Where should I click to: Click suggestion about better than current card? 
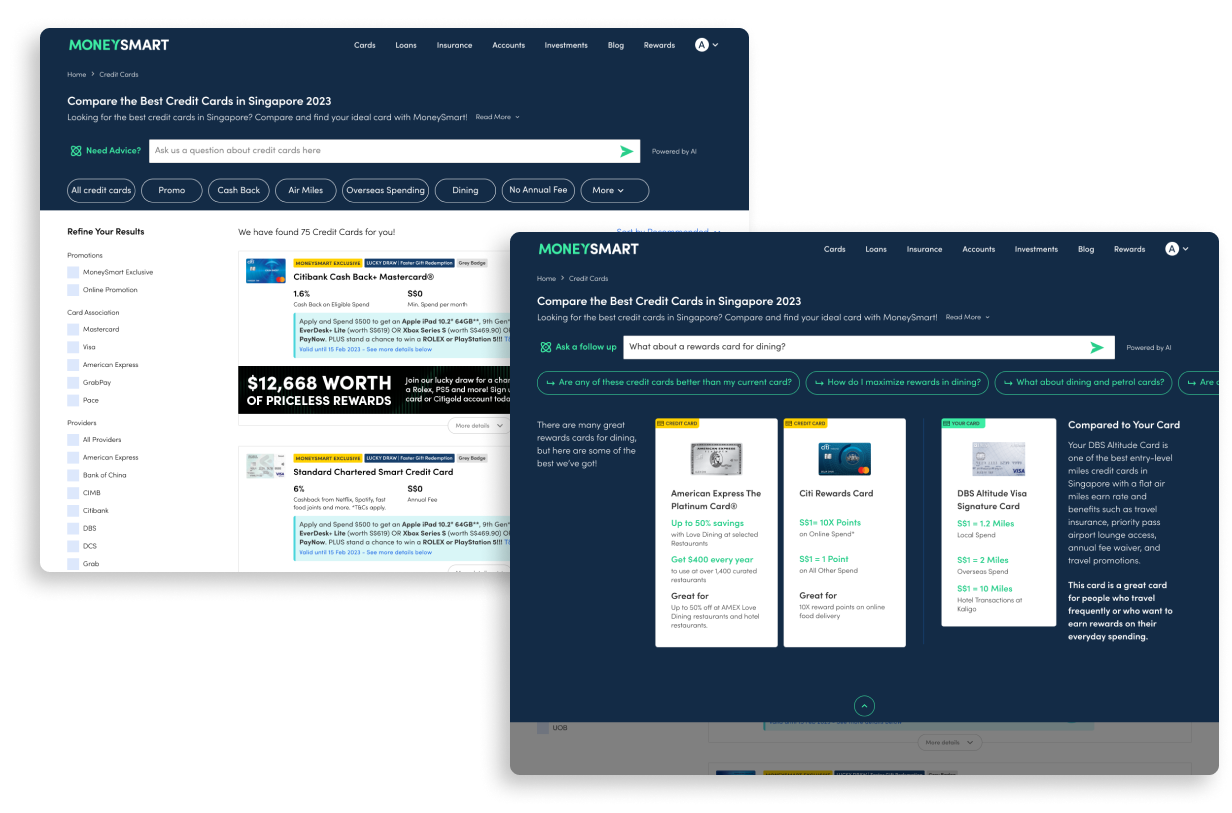pos(669,382)
